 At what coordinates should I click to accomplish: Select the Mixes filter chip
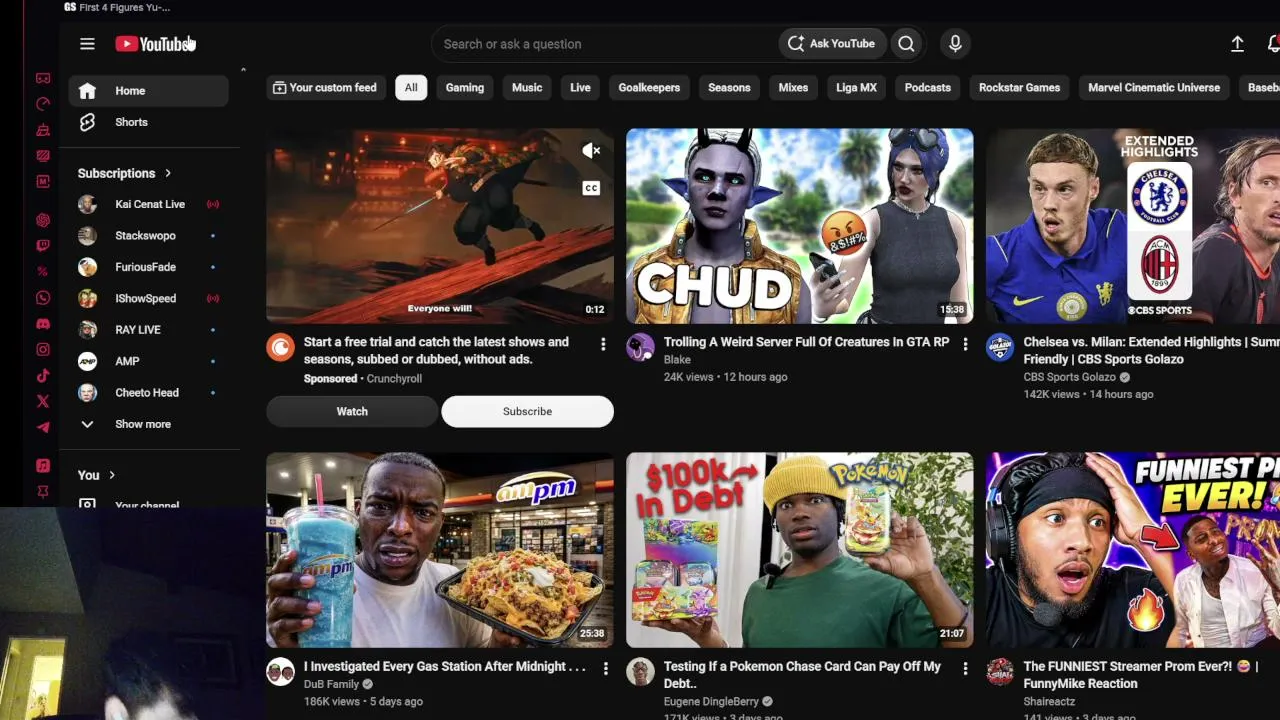(x=793, y=88)
